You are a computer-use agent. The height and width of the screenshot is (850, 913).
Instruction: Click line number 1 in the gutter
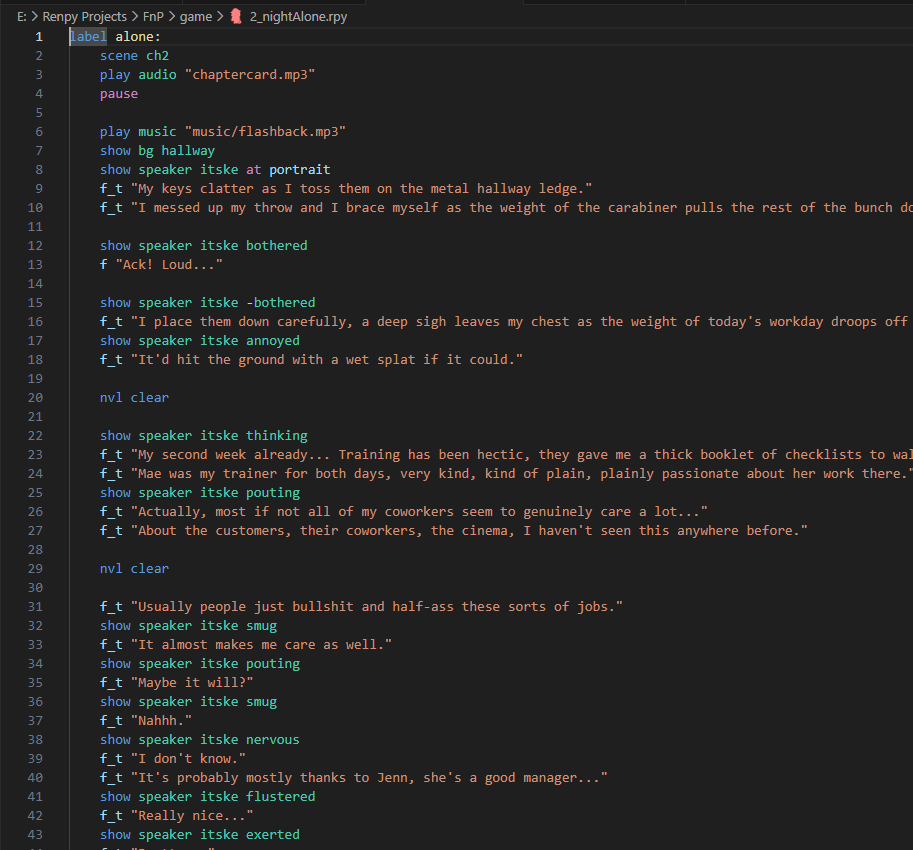pyautogui.click(x=39, y=37)
